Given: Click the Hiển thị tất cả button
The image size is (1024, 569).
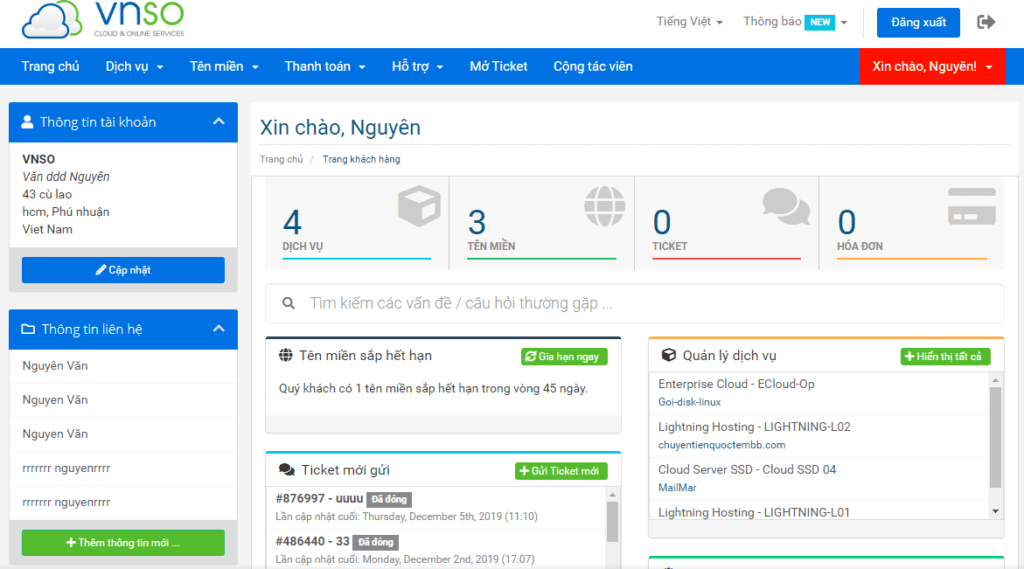Looking at the screenshot, I should pos(946,357).
